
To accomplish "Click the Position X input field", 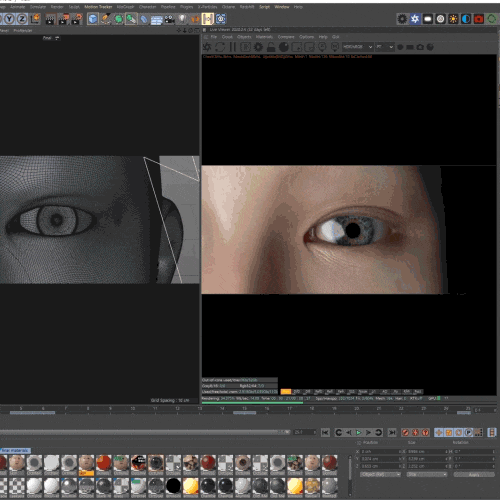I will pos(380,452).
